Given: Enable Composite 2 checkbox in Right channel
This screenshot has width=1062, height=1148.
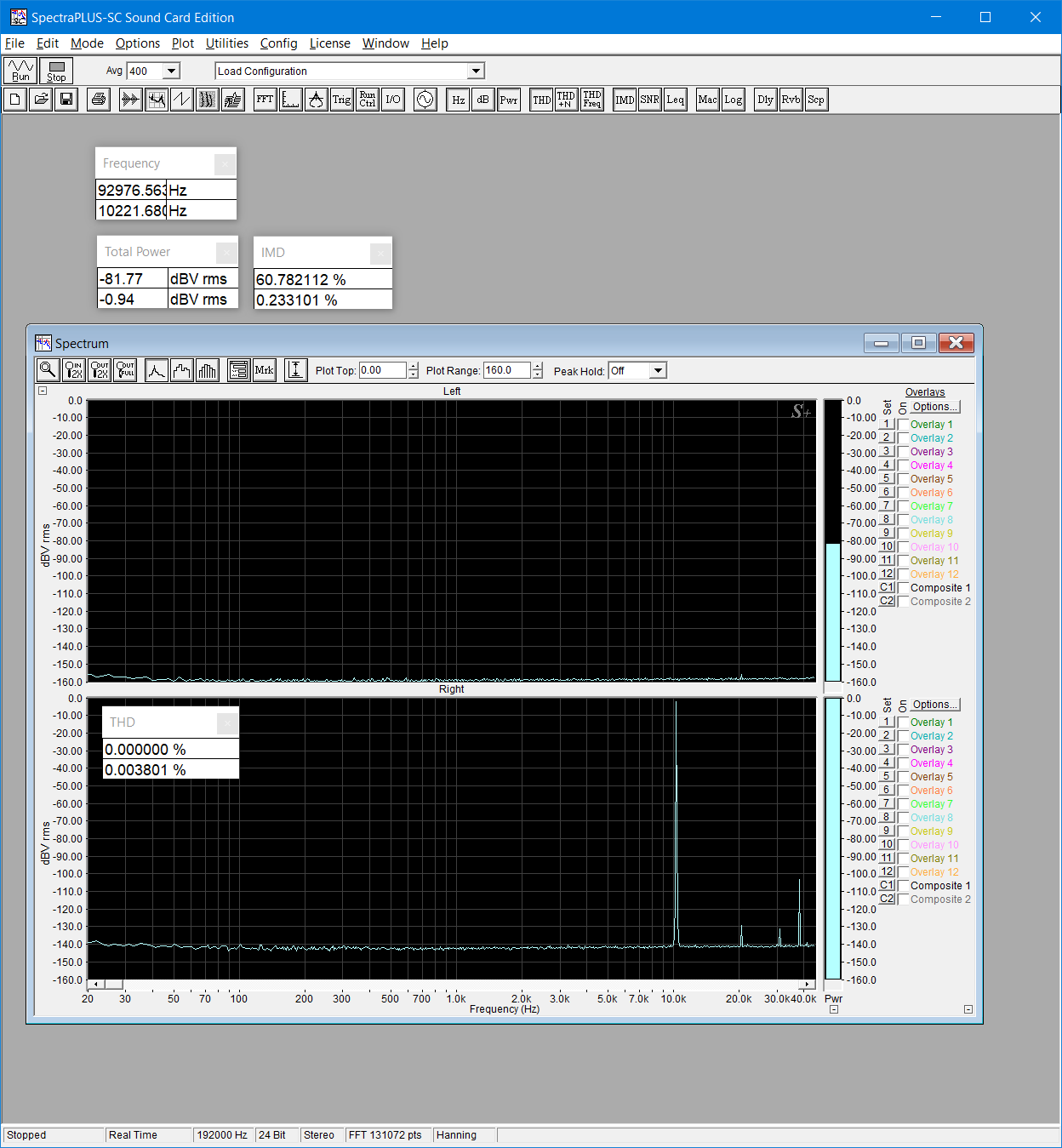Looking at the screenshot, I should coord(904,900).
